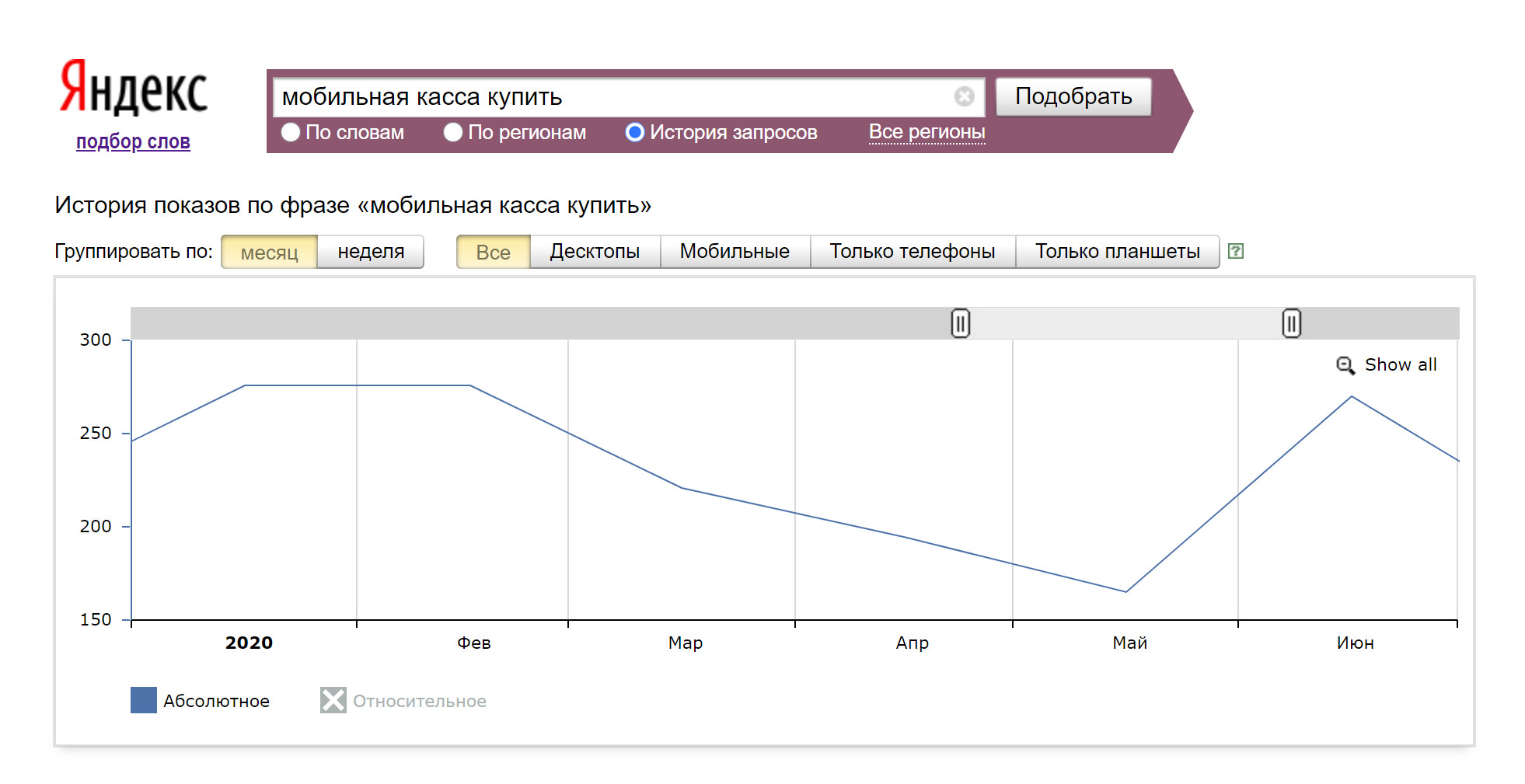Show Только телефоны statistics

click(912, 252)
